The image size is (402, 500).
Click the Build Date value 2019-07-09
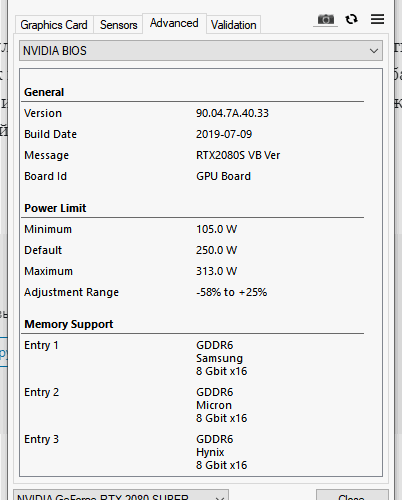tap(224, 134)
